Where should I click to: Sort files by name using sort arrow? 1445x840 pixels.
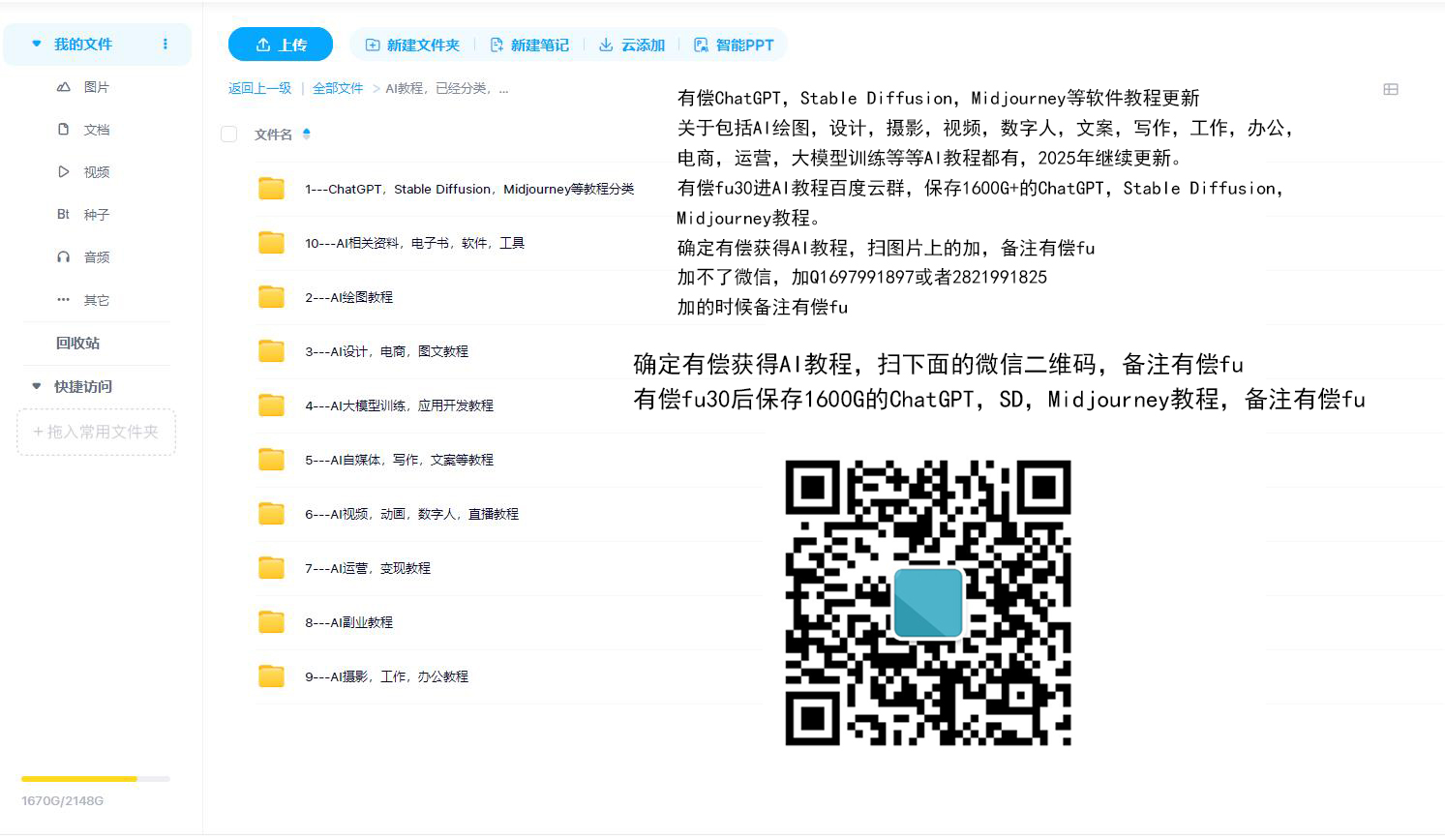(307, 135)
